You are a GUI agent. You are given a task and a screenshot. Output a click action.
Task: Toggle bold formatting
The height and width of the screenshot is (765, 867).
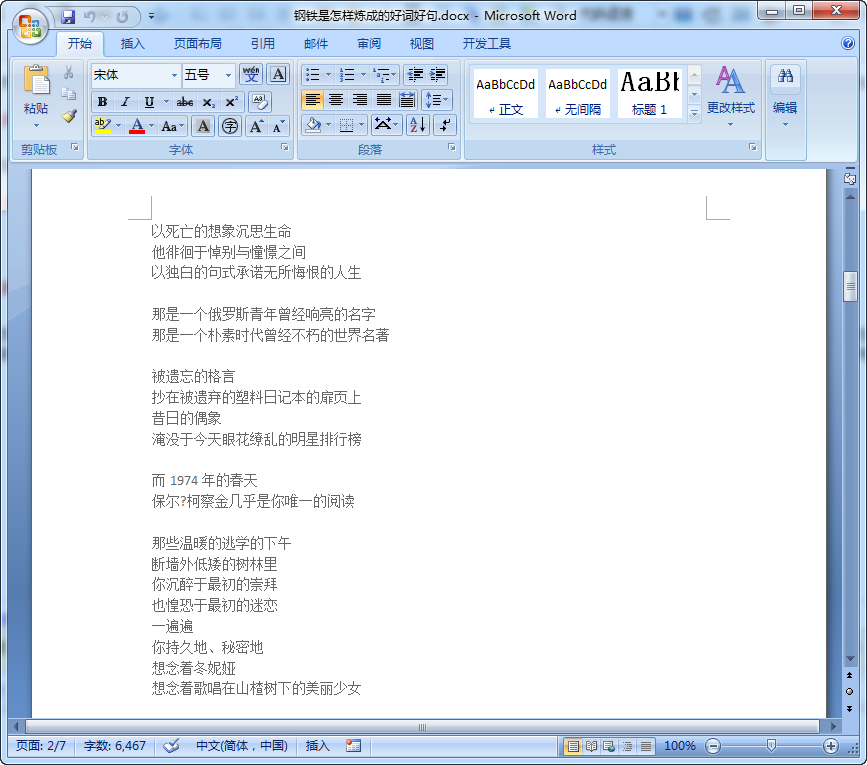(102, 102)
